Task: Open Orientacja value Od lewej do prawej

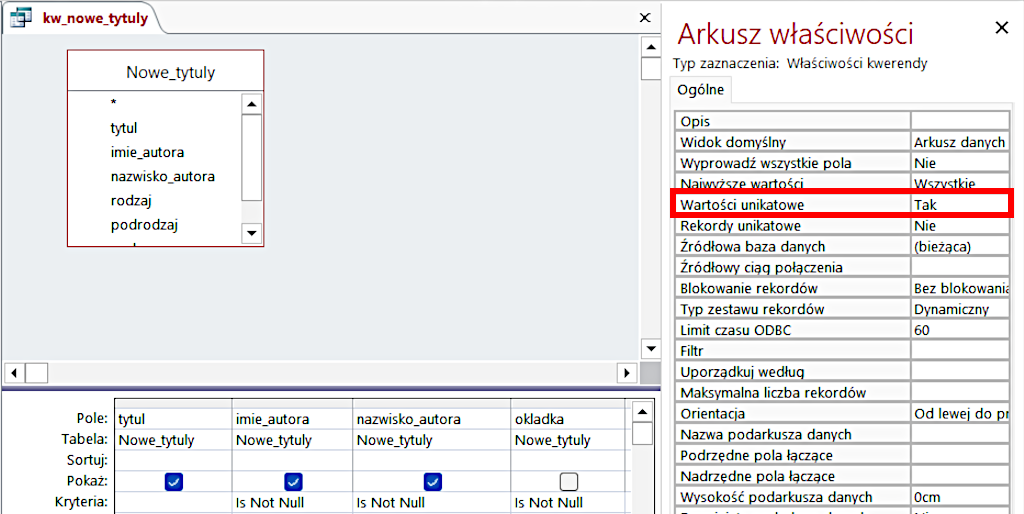Action: (961, 414)
